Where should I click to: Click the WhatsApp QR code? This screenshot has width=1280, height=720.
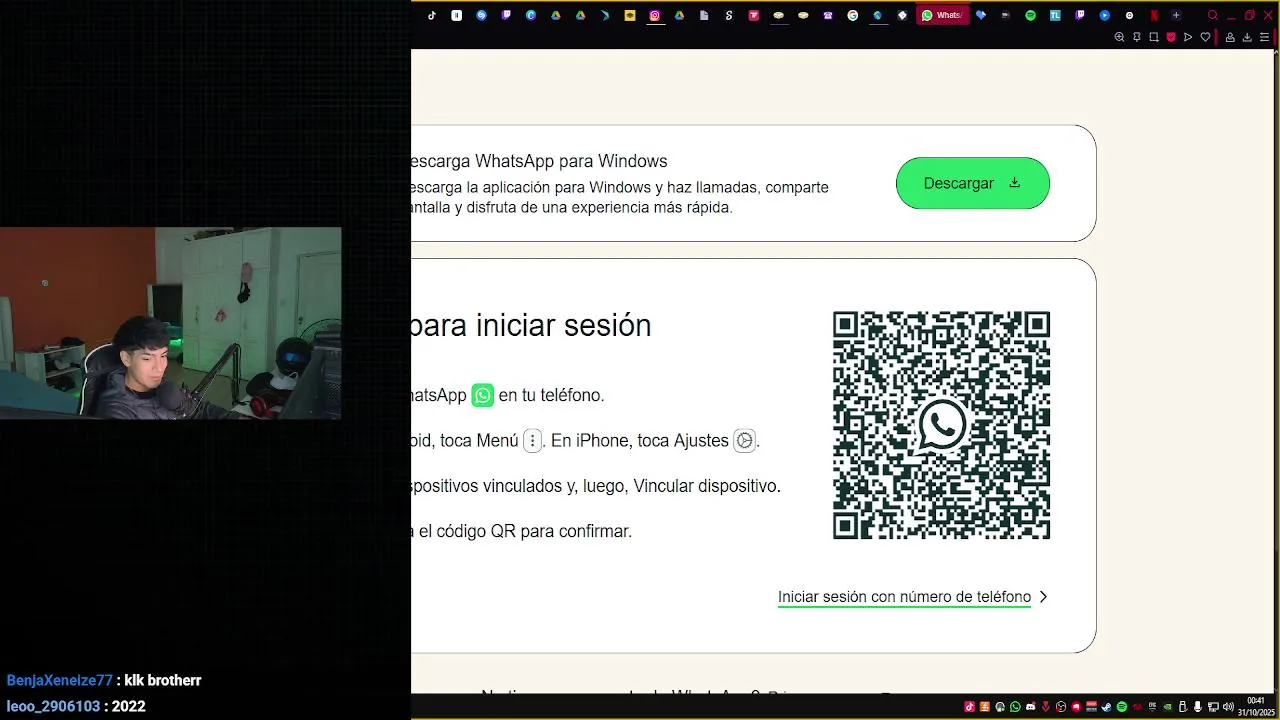coord(941,425)
